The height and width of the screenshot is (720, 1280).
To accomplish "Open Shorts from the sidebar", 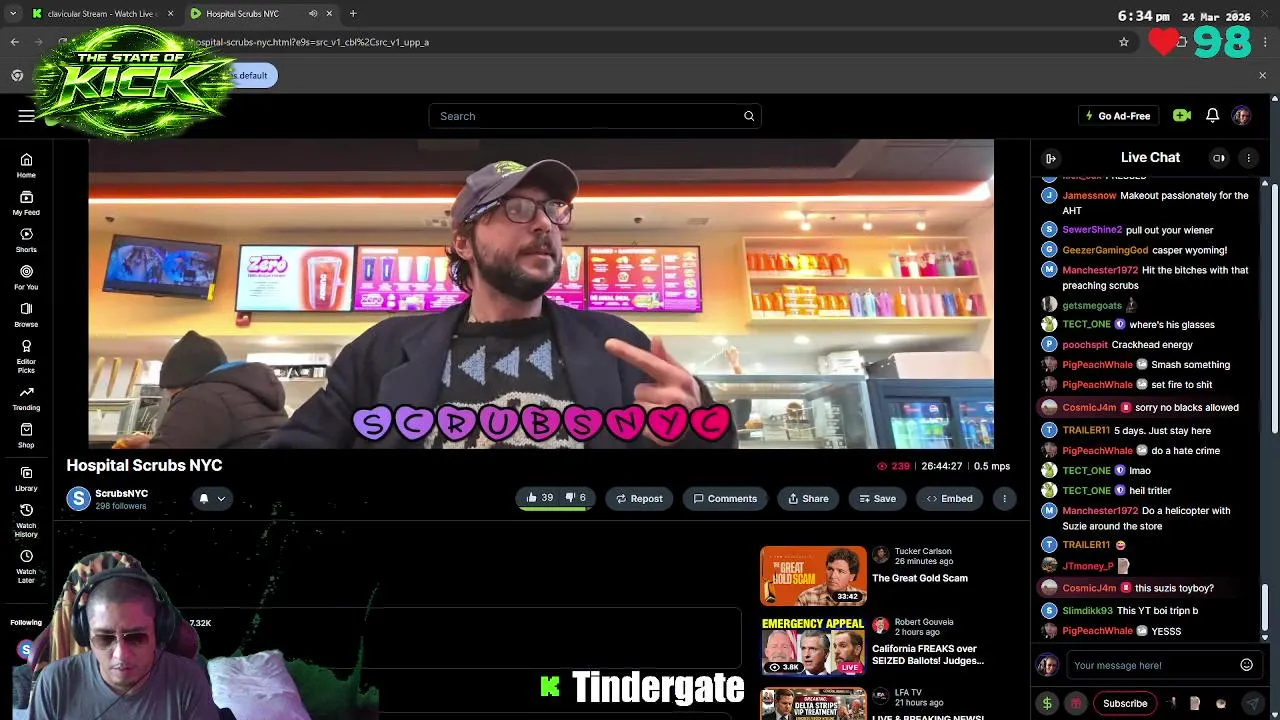I will click(x=26, y=240).
